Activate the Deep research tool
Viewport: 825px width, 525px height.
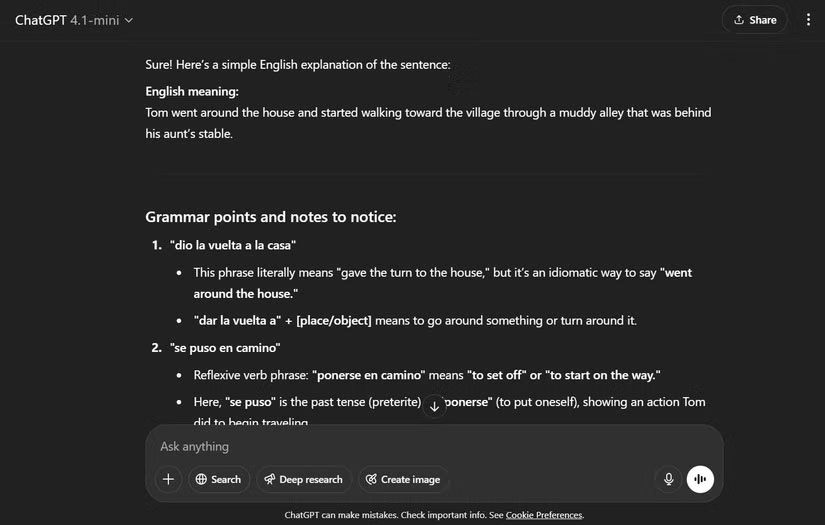click(x=303, y=480)
